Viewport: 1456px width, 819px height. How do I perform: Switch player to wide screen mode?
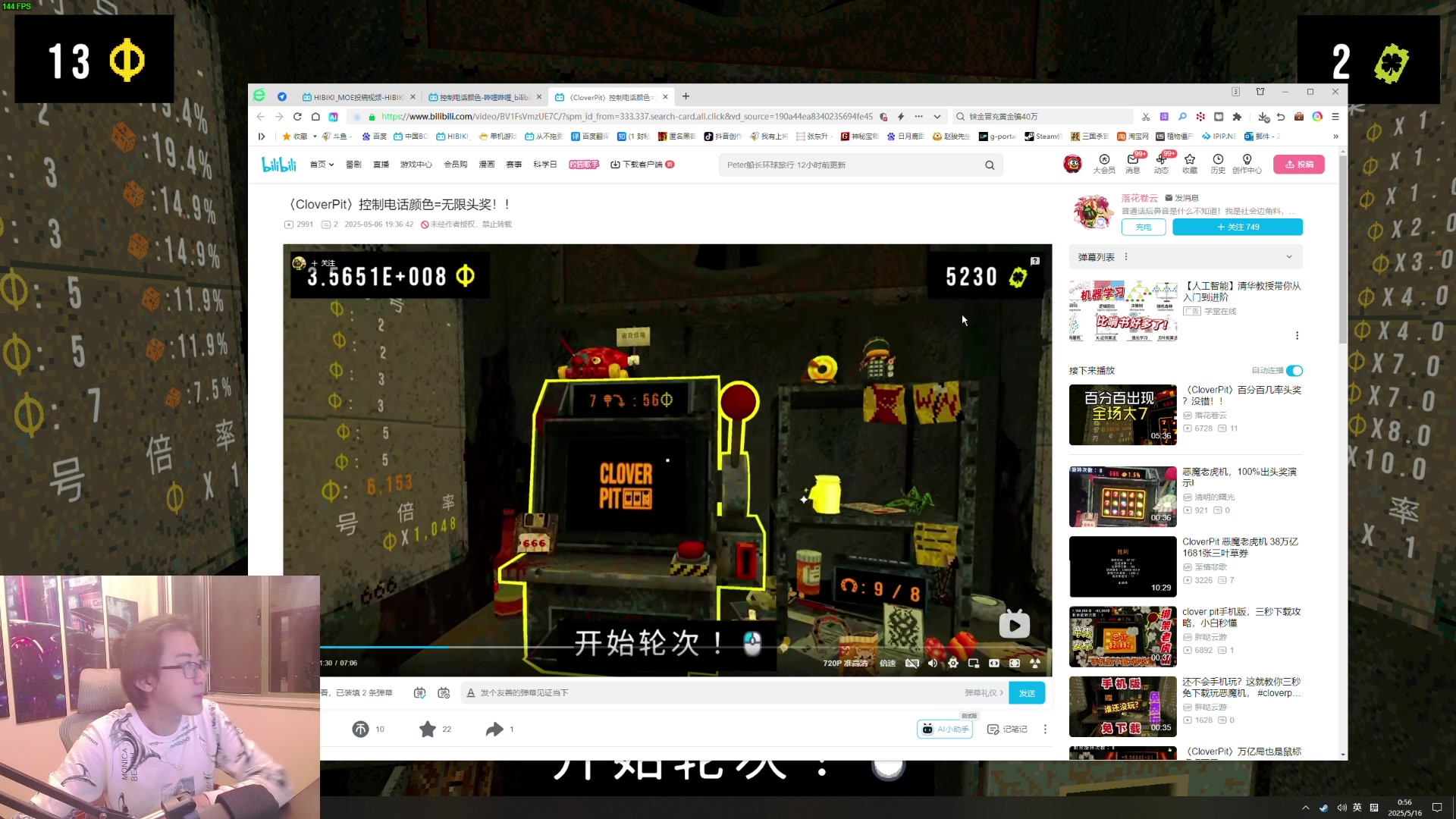[x=994, y=664]
